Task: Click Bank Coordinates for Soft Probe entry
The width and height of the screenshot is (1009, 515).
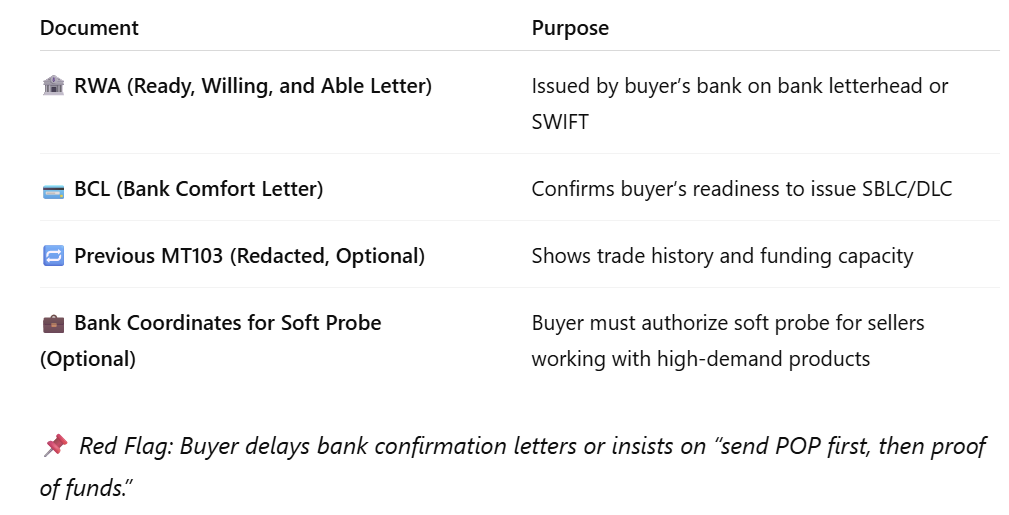Action: point(228,323)
